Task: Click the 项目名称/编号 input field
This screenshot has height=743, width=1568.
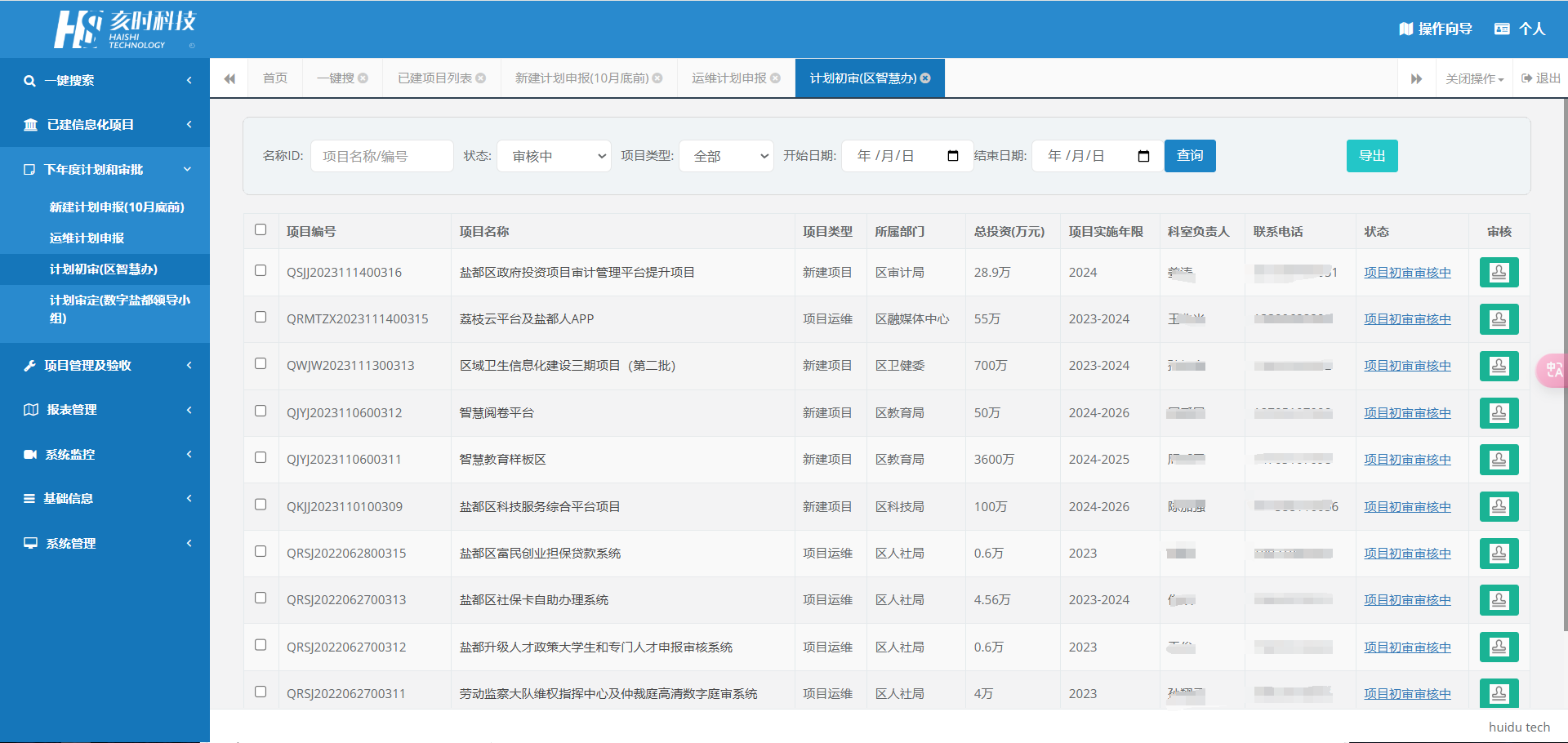Action: [382, 156]
